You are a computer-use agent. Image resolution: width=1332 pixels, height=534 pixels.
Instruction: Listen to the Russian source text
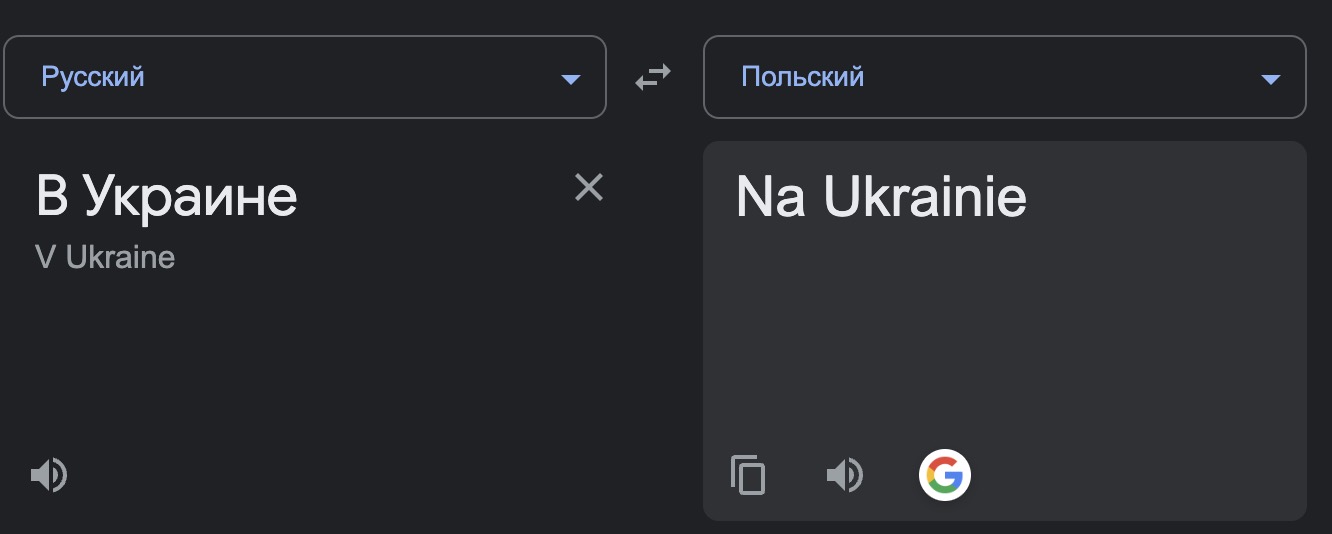pos(48,475)
